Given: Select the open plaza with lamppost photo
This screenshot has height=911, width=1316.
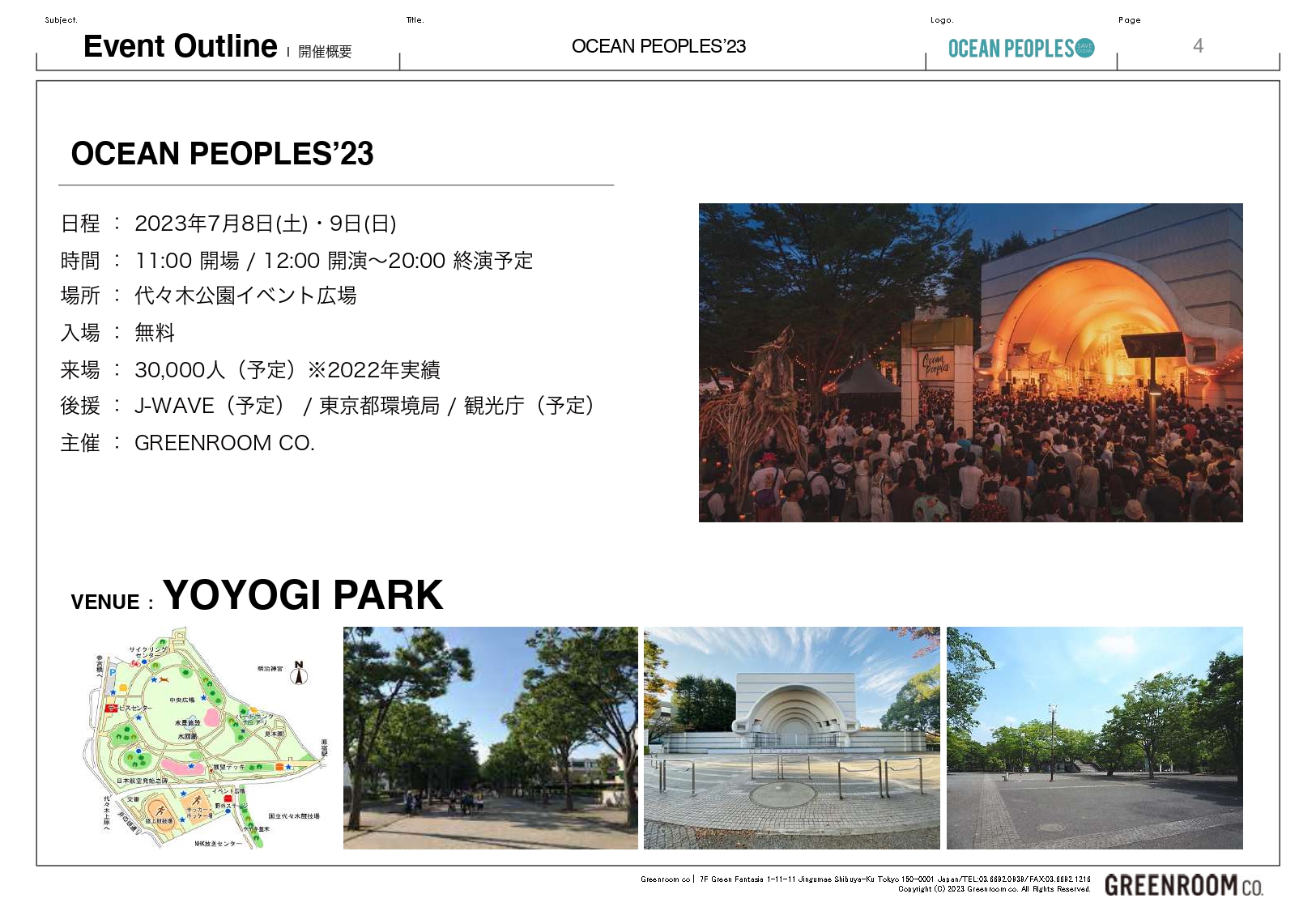Looking at the screenshot, I should coord(1094,738).
